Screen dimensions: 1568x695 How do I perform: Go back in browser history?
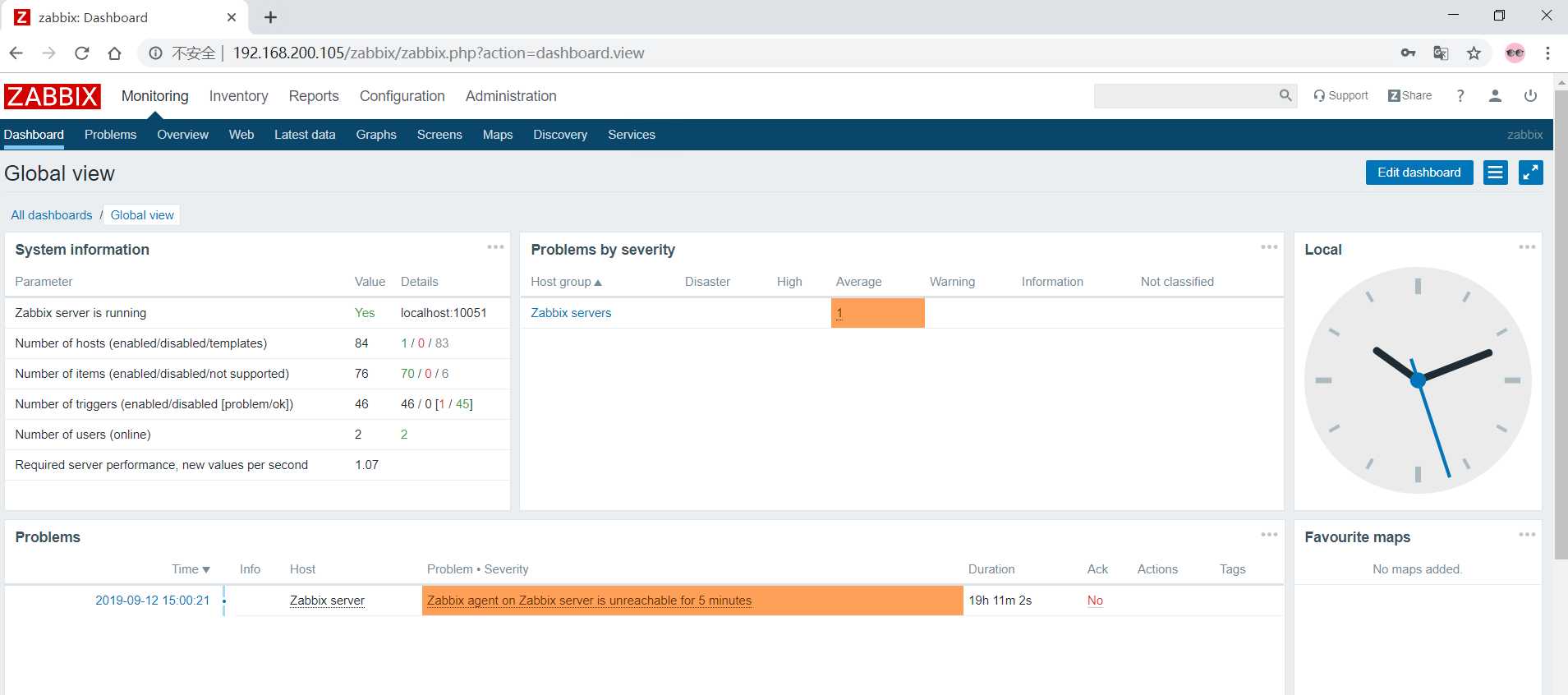[16, 53]
